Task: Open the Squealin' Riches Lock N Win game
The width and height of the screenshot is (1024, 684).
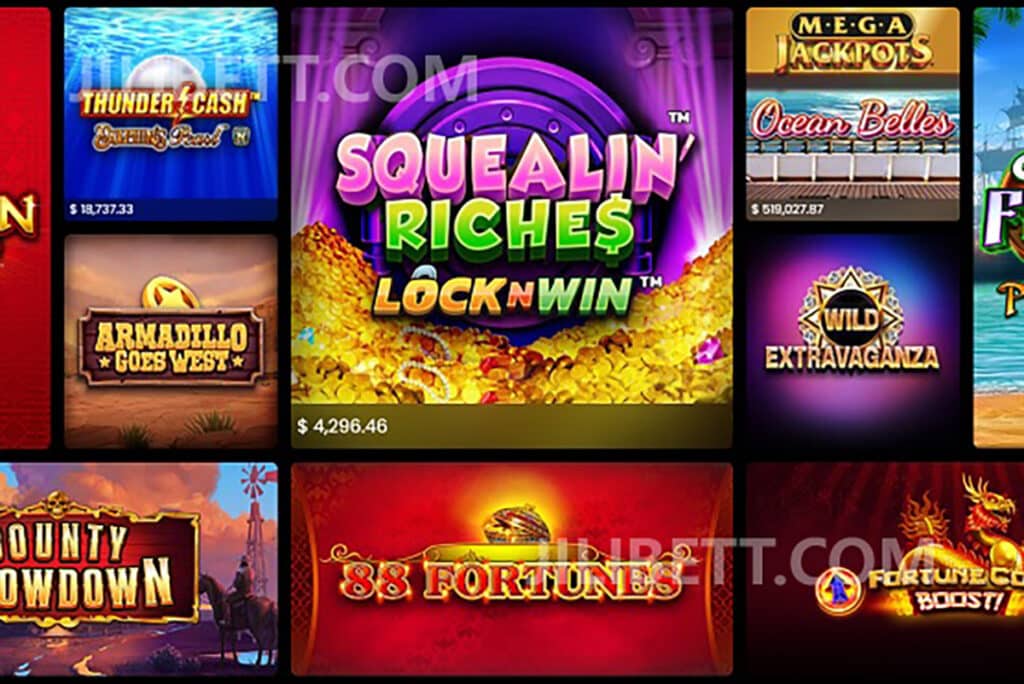Action: [x=511, y=228]
